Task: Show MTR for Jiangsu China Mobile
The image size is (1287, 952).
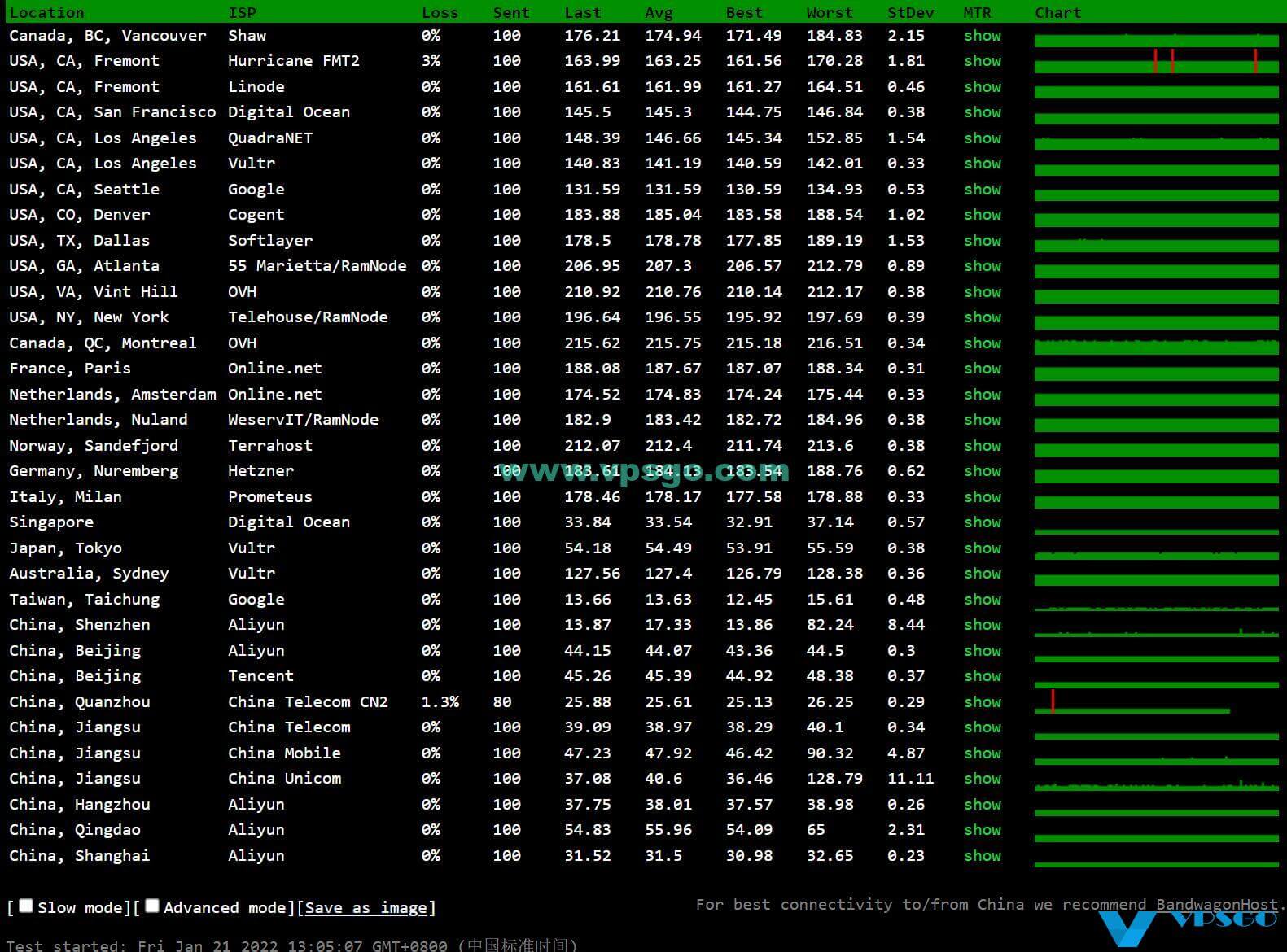Action: tap(983, 753)
